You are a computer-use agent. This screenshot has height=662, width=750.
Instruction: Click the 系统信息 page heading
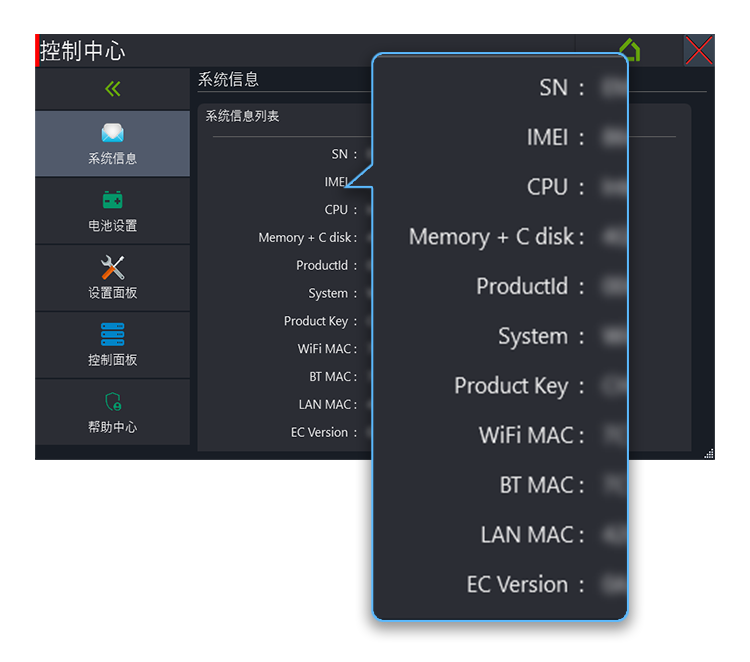(228, 79)
